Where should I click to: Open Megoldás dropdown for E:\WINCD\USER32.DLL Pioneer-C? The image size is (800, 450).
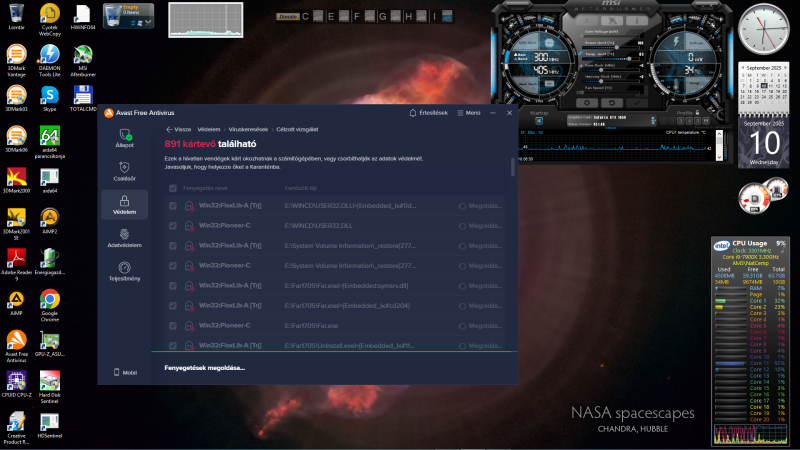coord(480,226)
